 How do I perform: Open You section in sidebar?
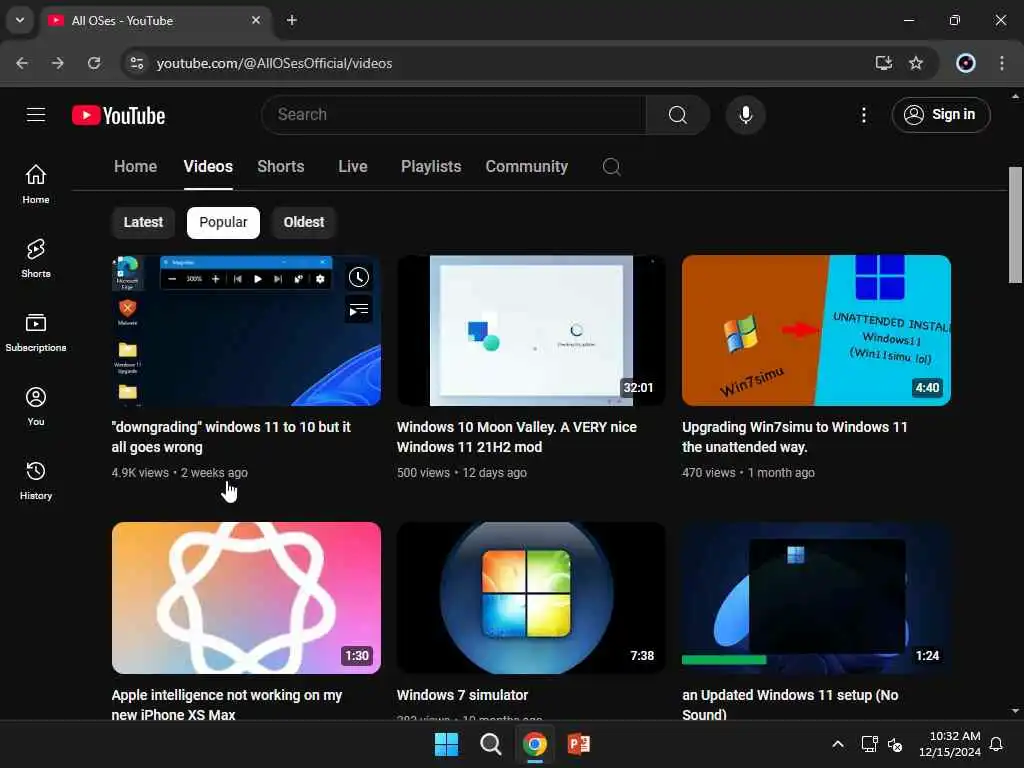click(36, 406)
